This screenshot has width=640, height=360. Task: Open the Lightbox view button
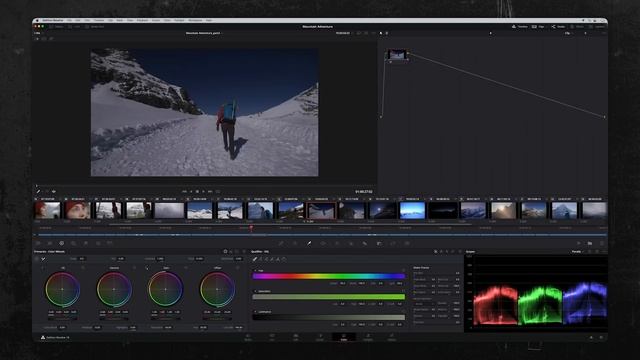pyautogui.click(x=598, y=27)
